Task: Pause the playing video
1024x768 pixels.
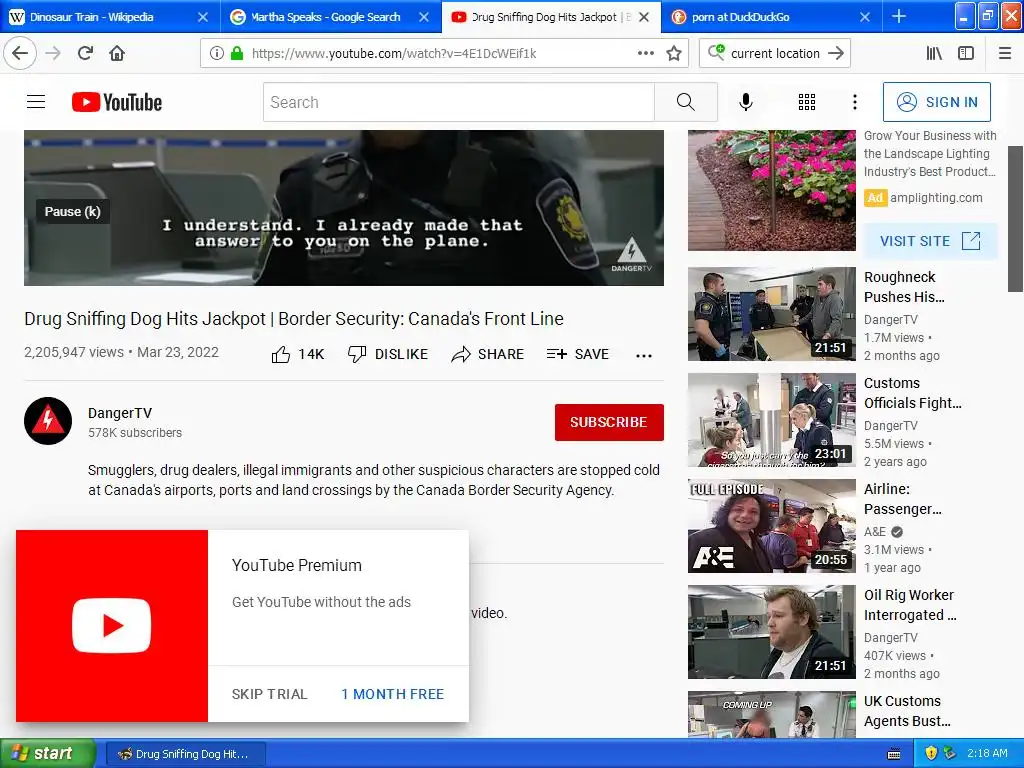Action: click(72, 211)
